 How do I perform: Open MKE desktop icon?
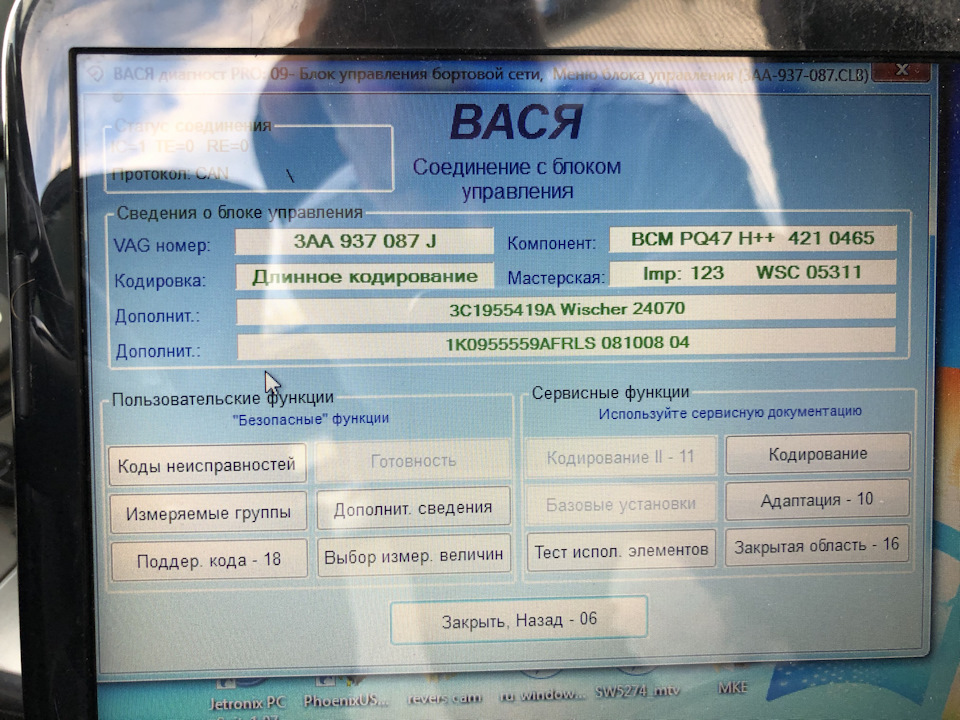coord(732,683)
